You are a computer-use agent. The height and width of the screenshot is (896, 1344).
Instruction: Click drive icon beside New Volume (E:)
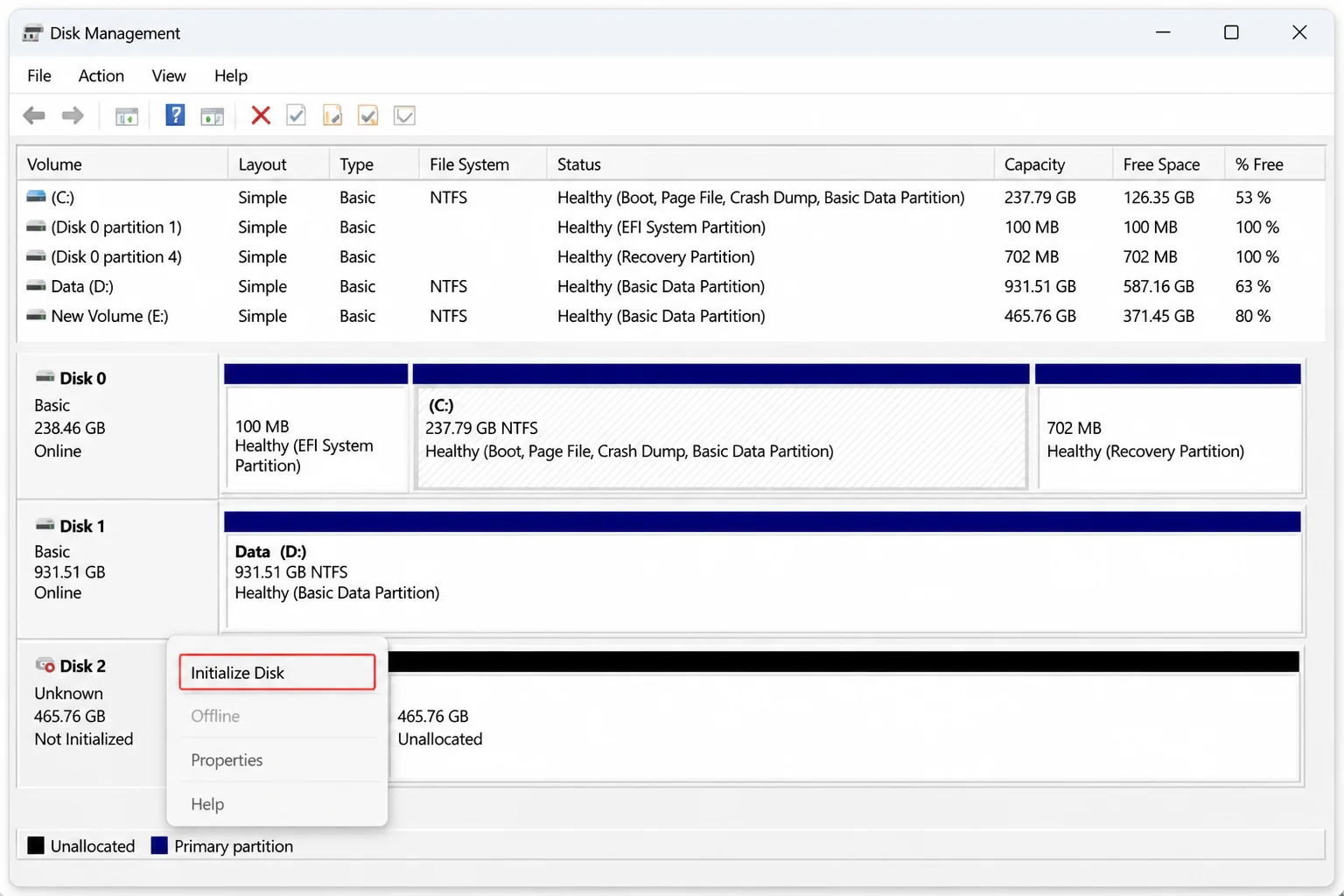coord(36,316)
